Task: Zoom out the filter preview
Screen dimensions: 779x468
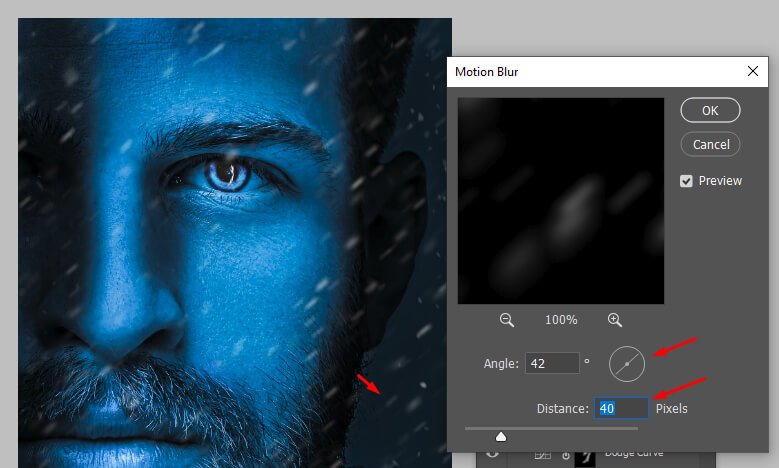Action: [507, 320]
